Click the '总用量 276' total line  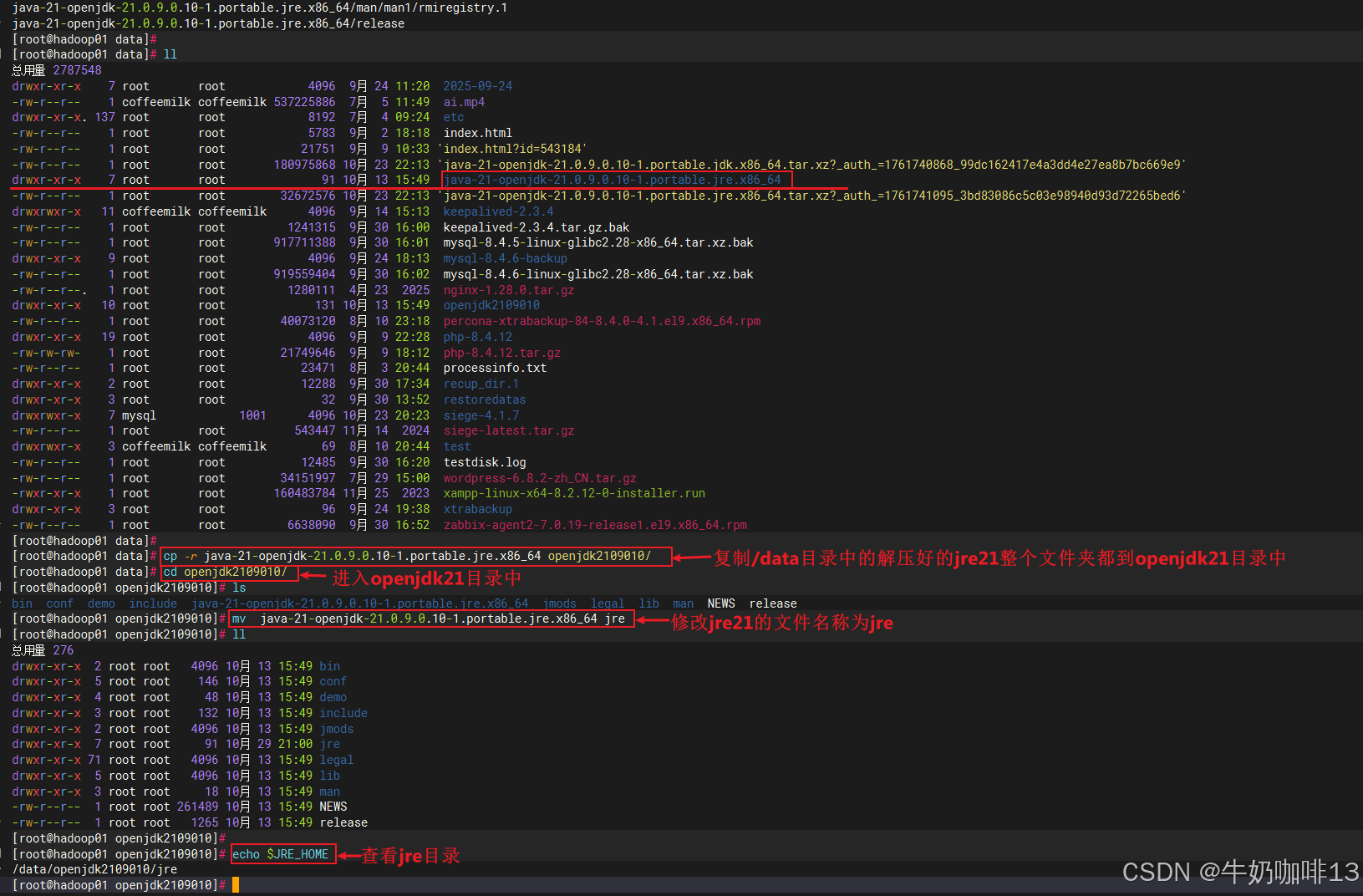click(43, 650)
